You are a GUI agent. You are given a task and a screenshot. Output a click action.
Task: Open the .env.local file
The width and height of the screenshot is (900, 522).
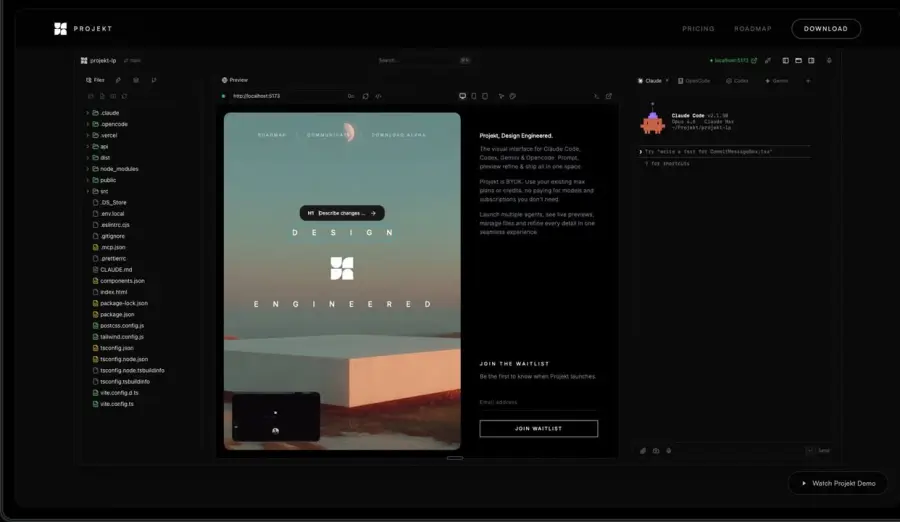point(108,214)
